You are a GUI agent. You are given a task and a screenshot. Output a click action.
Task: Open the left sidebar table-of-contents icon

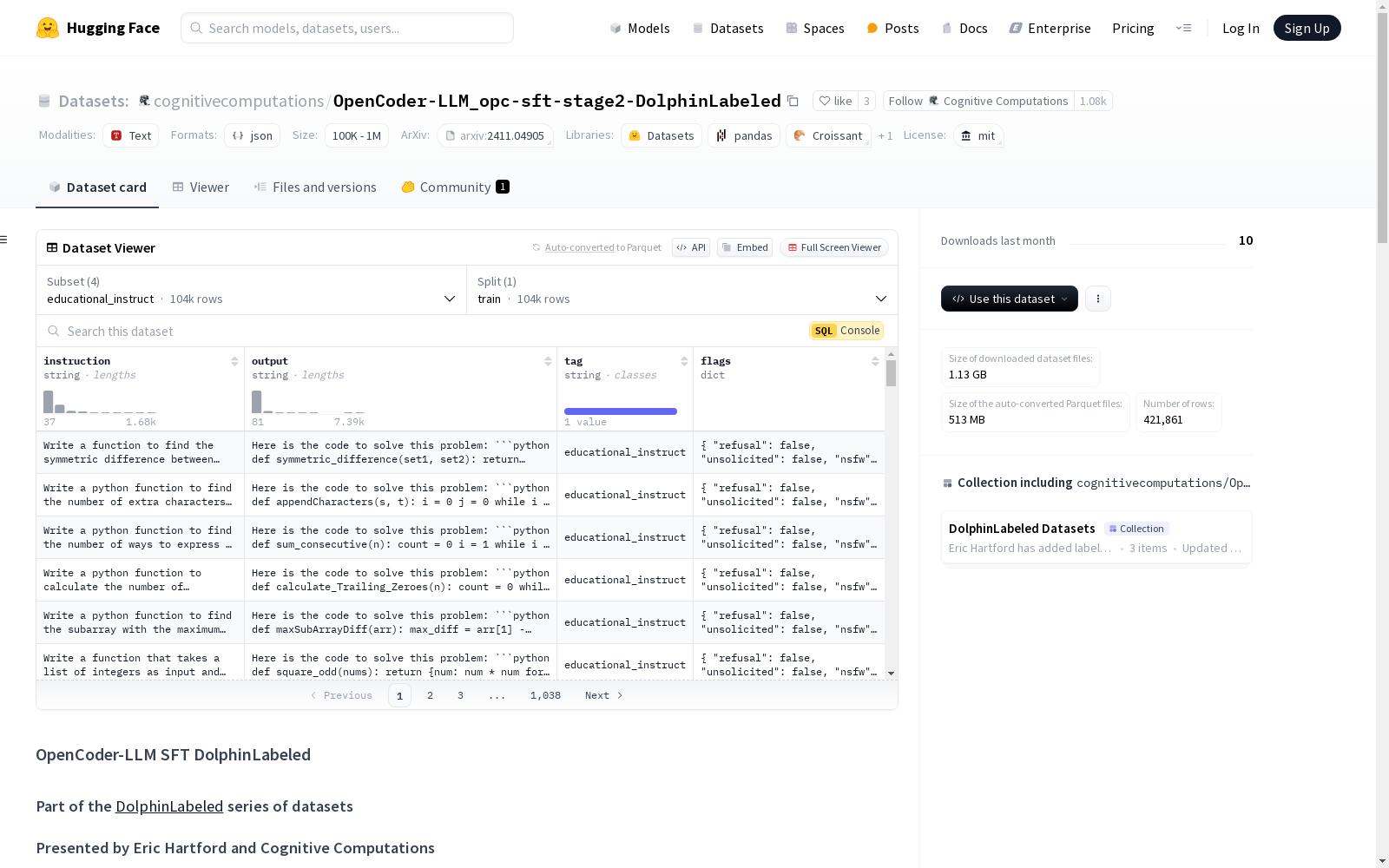3,240
